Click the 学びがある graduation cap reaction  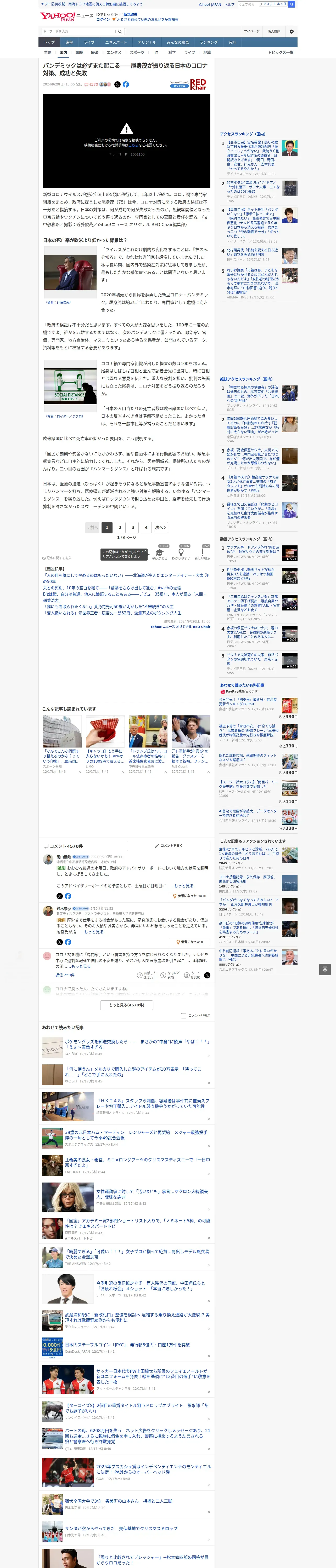pos(160,553)
